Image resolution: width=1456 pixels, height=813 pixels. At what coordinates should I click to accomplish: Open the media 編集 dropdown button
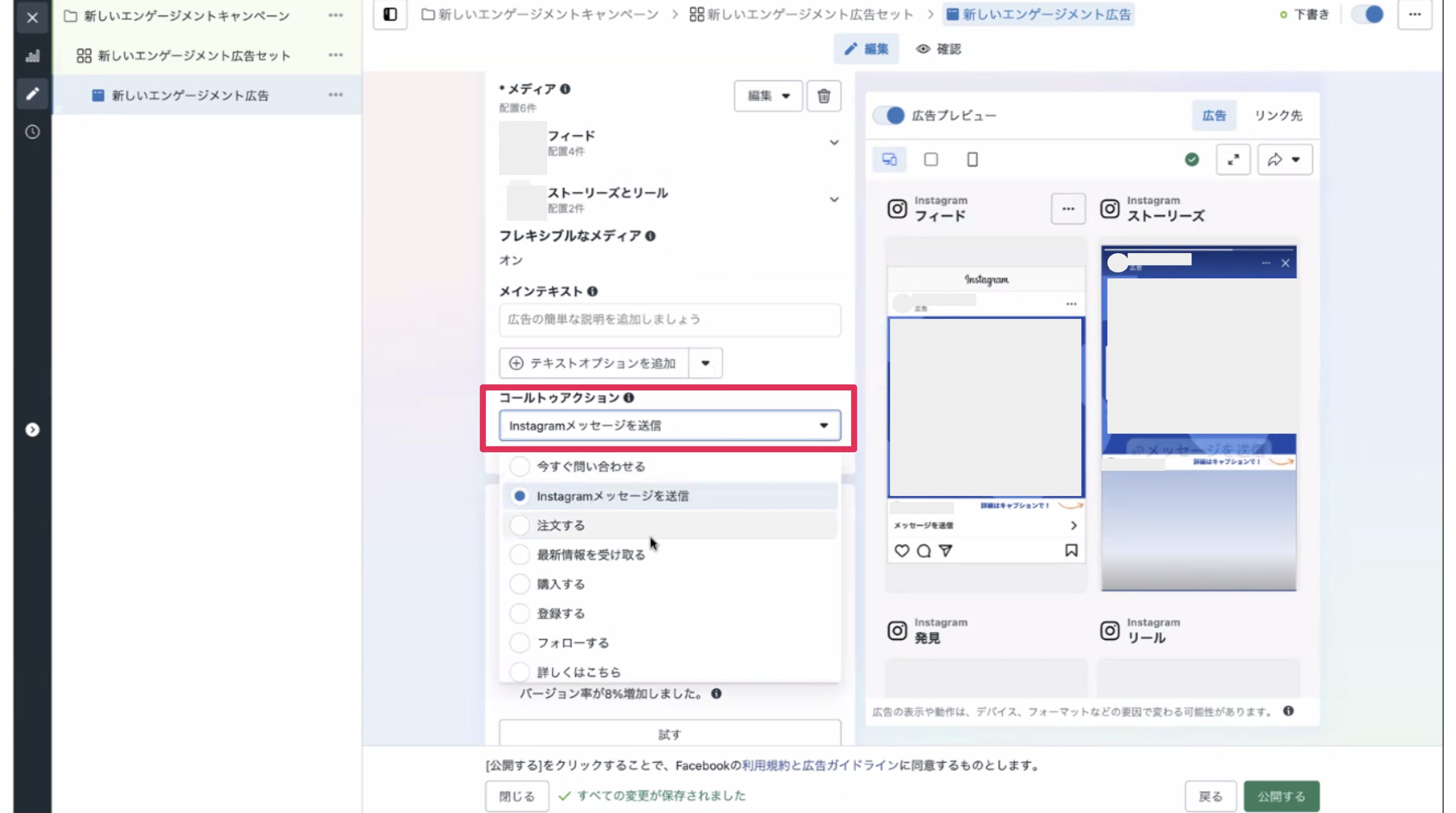[768, 96]
